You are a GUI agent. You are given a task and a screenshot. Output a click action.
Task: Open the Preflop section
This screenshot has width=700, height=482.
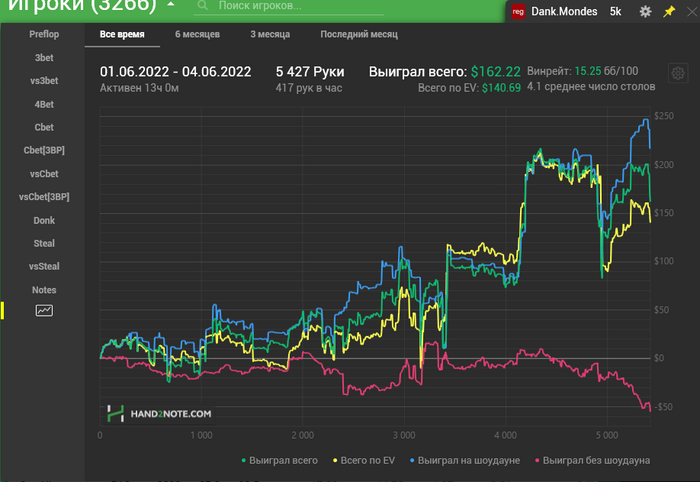(x=44, y=34)
